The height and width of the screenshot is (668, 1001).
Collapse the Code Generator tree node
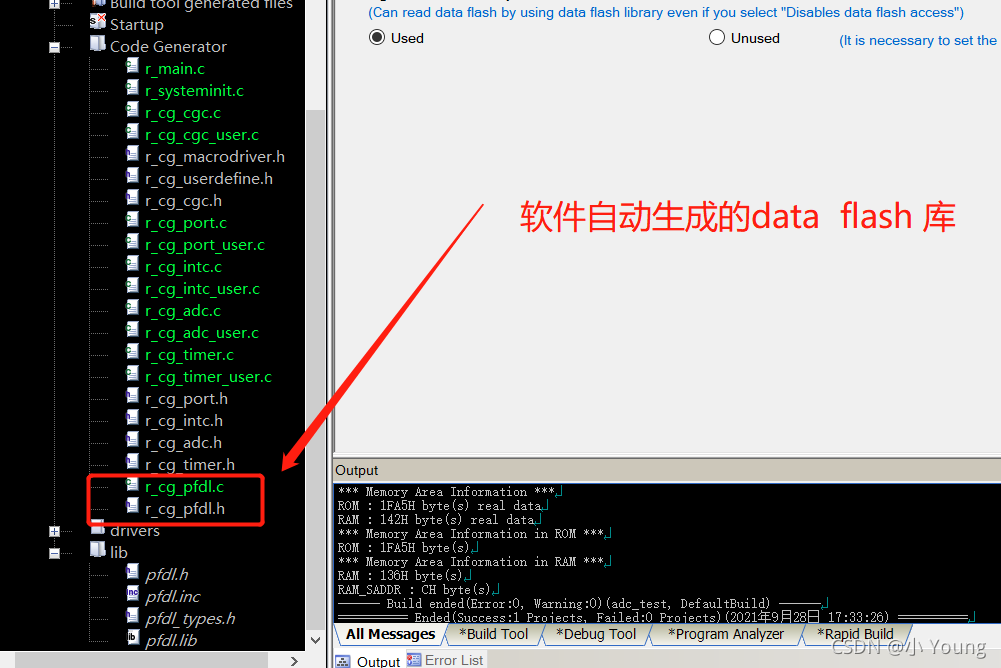pos(54,47)
